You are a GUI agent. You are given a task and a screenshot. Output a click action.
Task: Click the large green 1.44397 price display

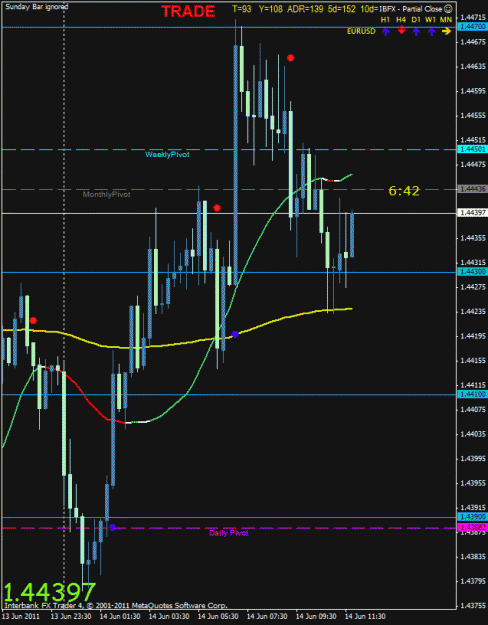coord(50,592)
